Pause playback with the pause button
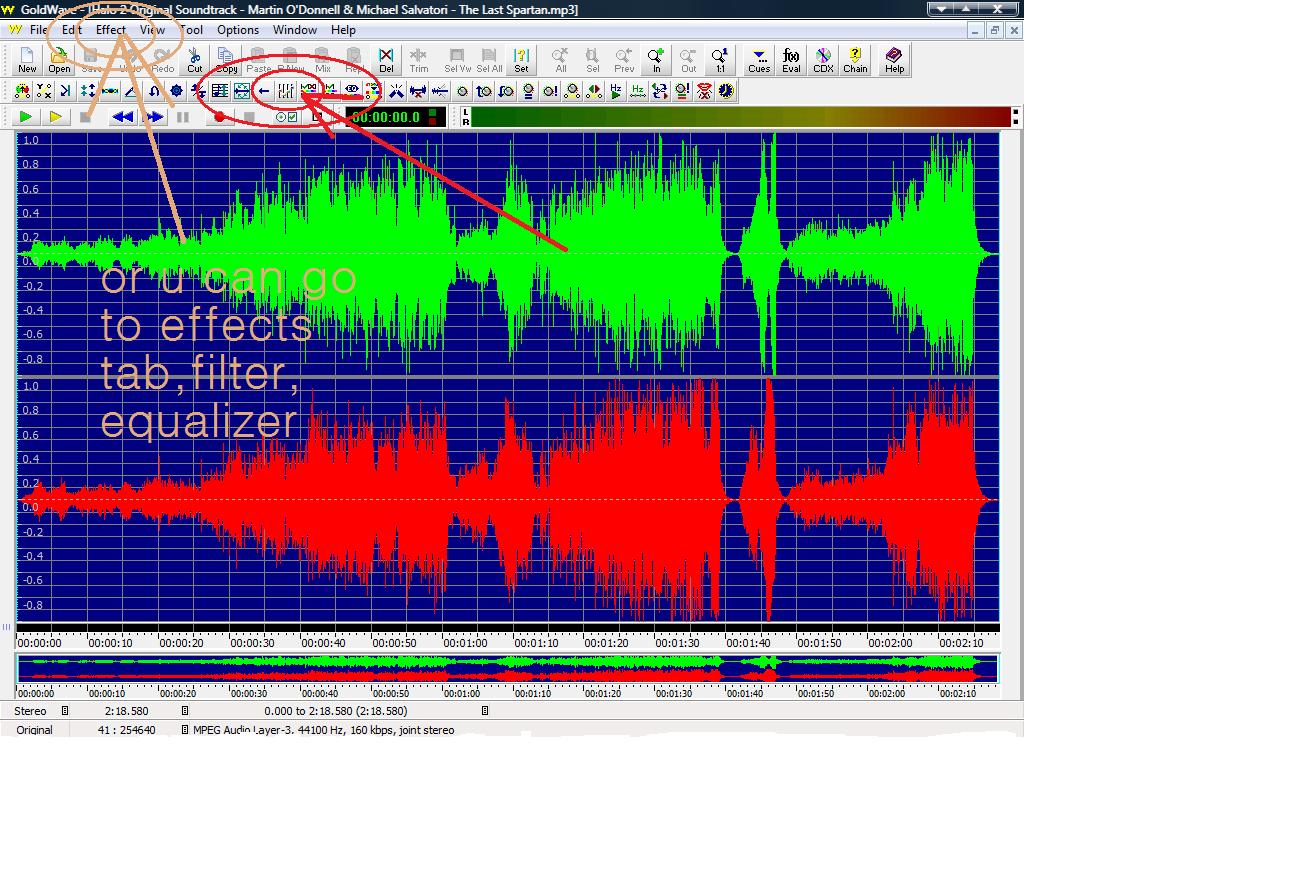 183,117
